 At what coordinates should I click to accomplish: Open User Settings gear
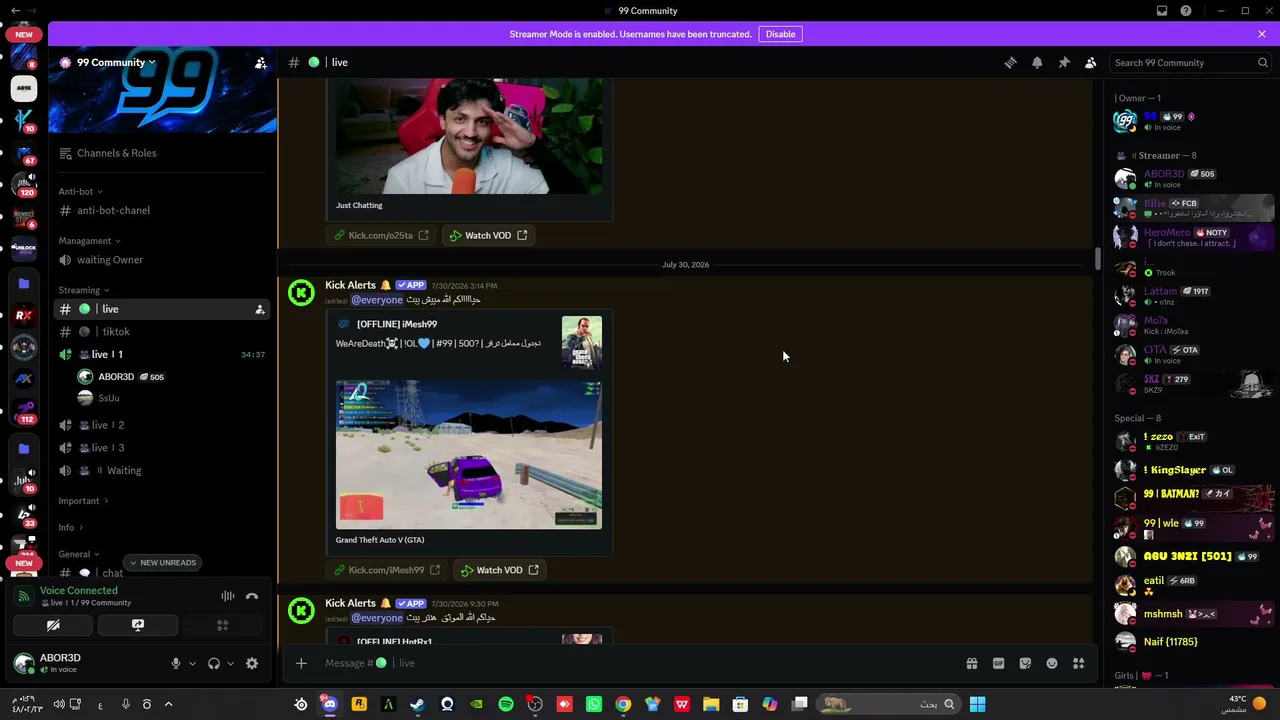click(x=252, y=663)
